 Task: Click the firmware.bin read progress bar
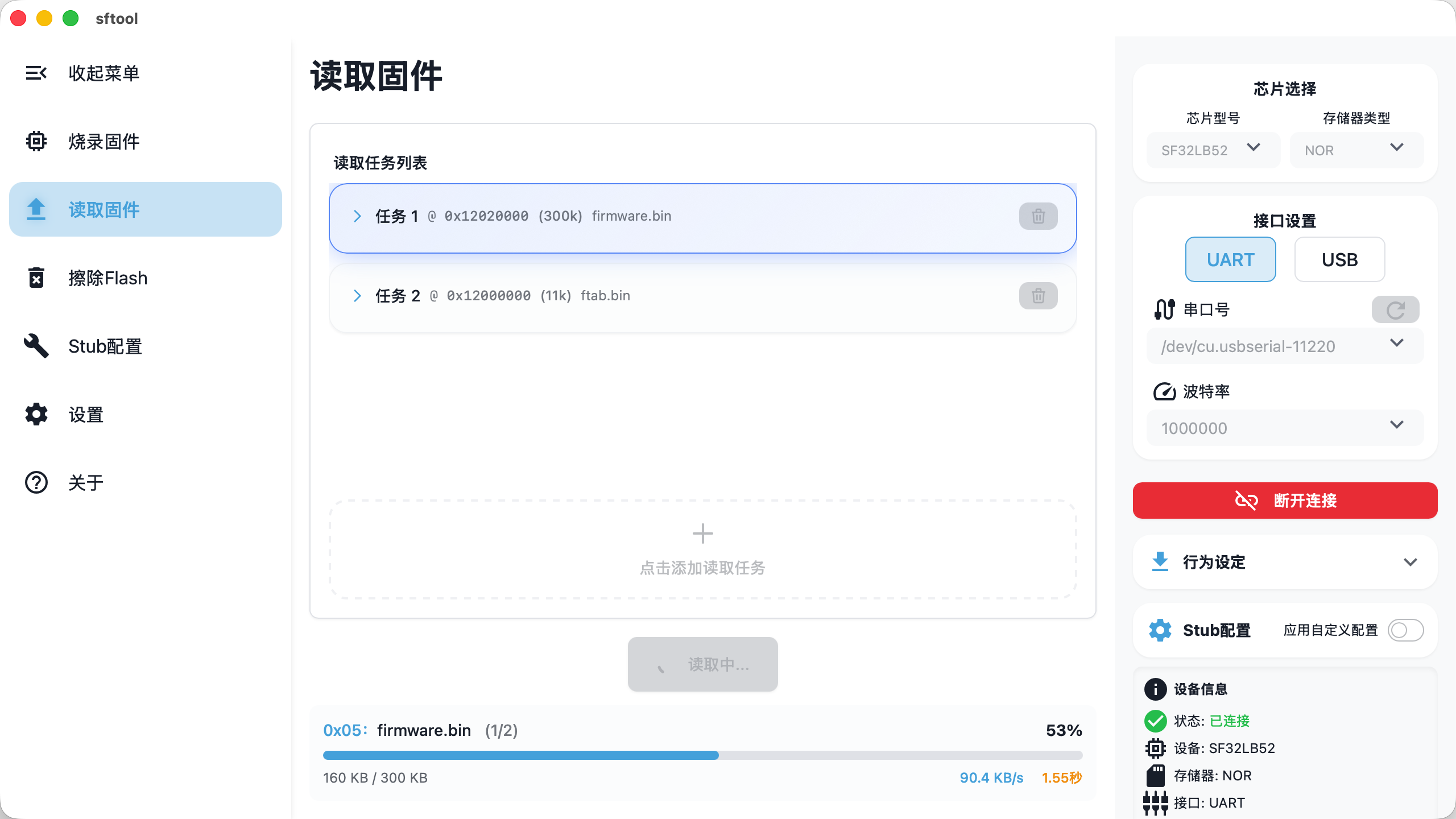click(x=702, y=755)
